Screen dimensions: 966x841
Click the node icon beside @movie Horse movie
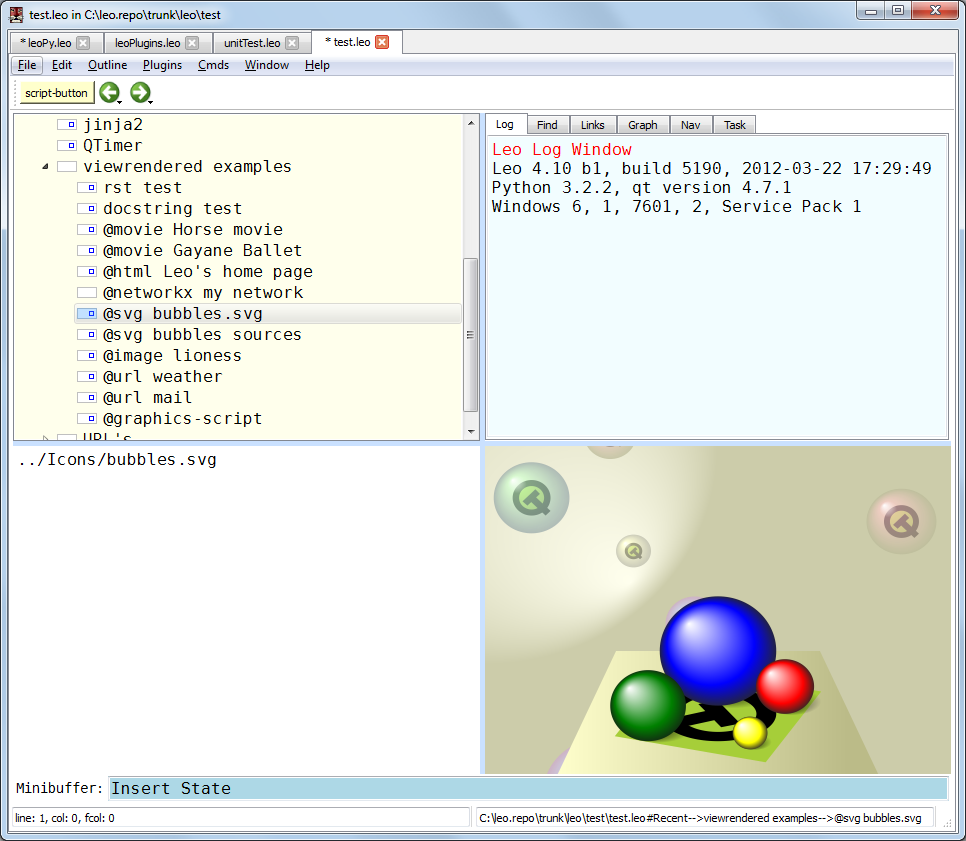click(87, 229)
